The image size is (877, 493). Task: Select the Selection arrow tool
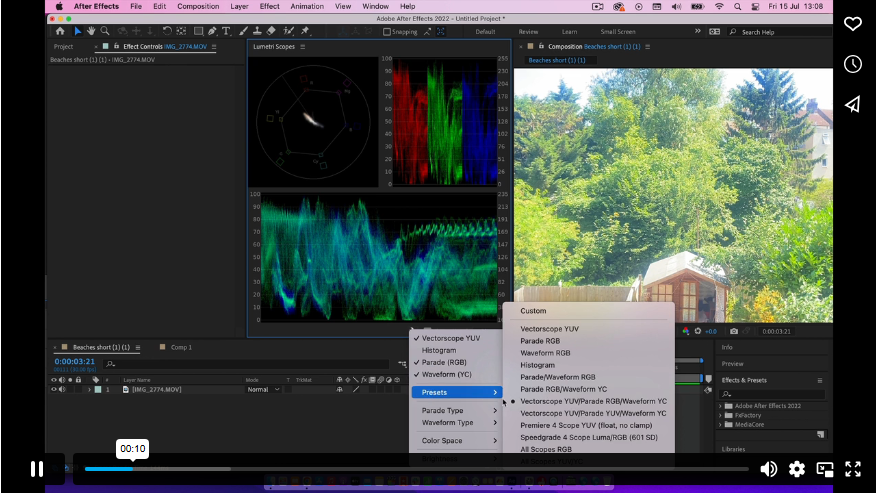(x=78, y=31)
